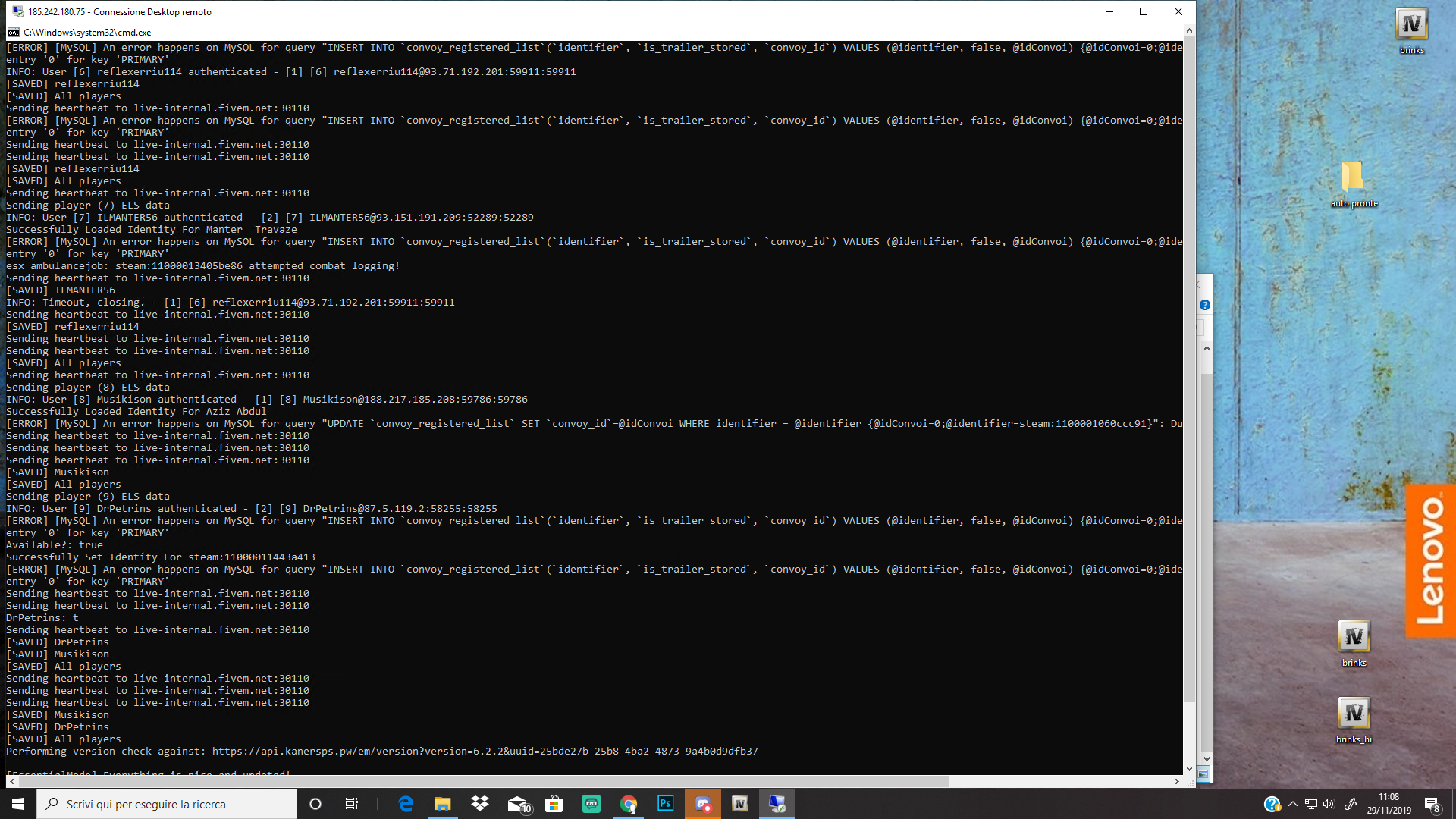This screenshot has height=819, width=1456.
Task: Click the taskbar search box
Action: tap(167, 804)
